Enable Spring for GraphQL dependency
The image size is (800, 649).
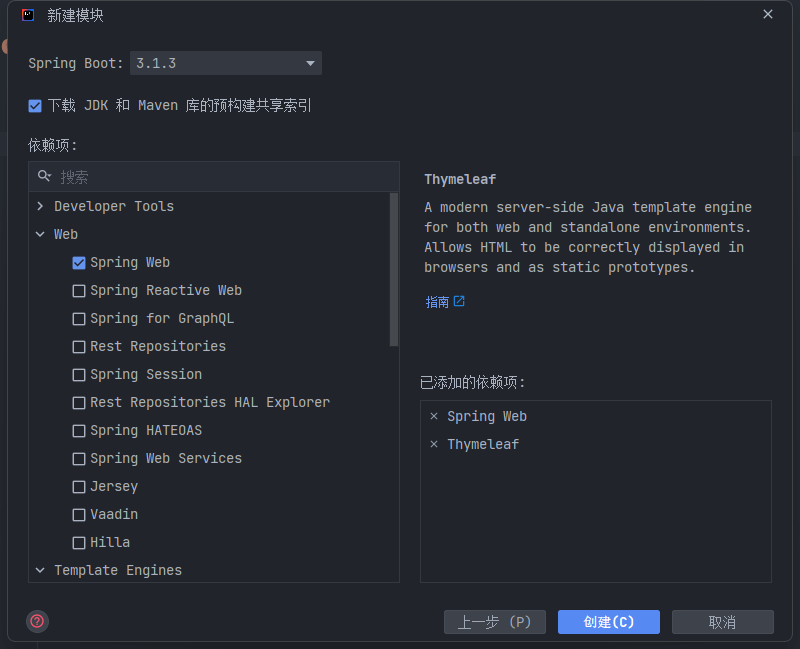tap(79, 319)
